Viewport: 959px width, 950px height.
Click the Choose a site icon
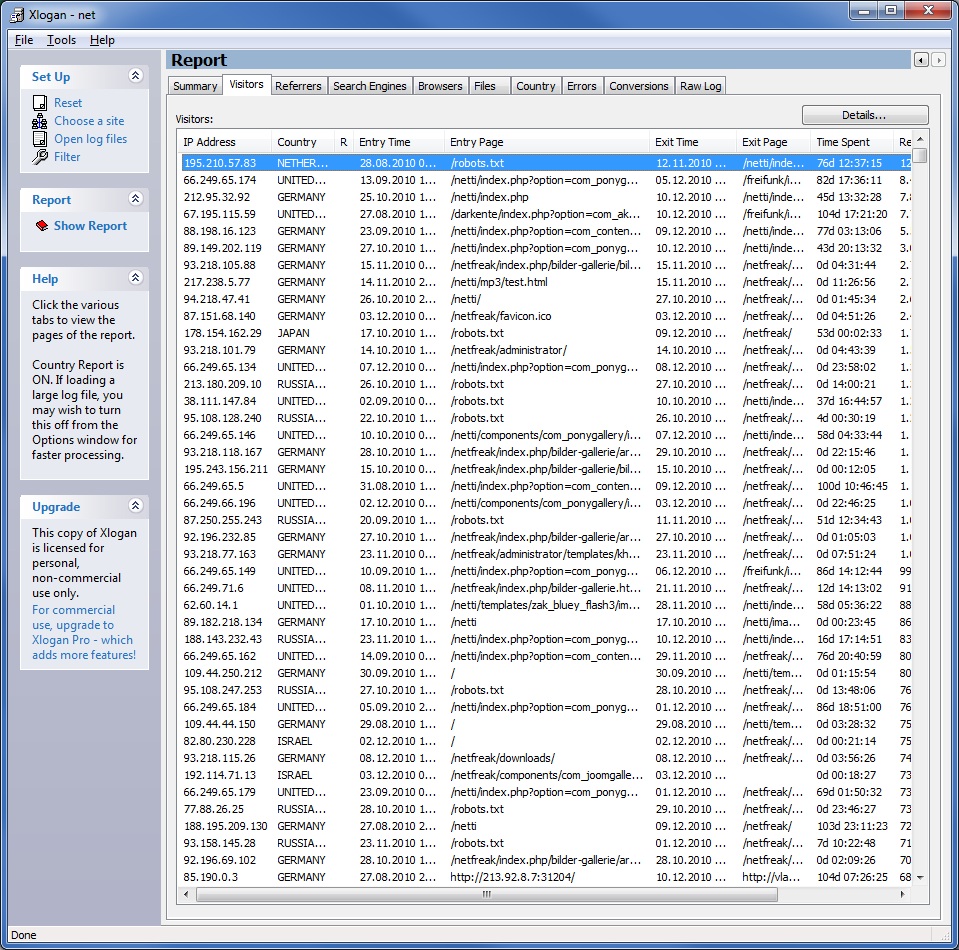click(40, 121)
